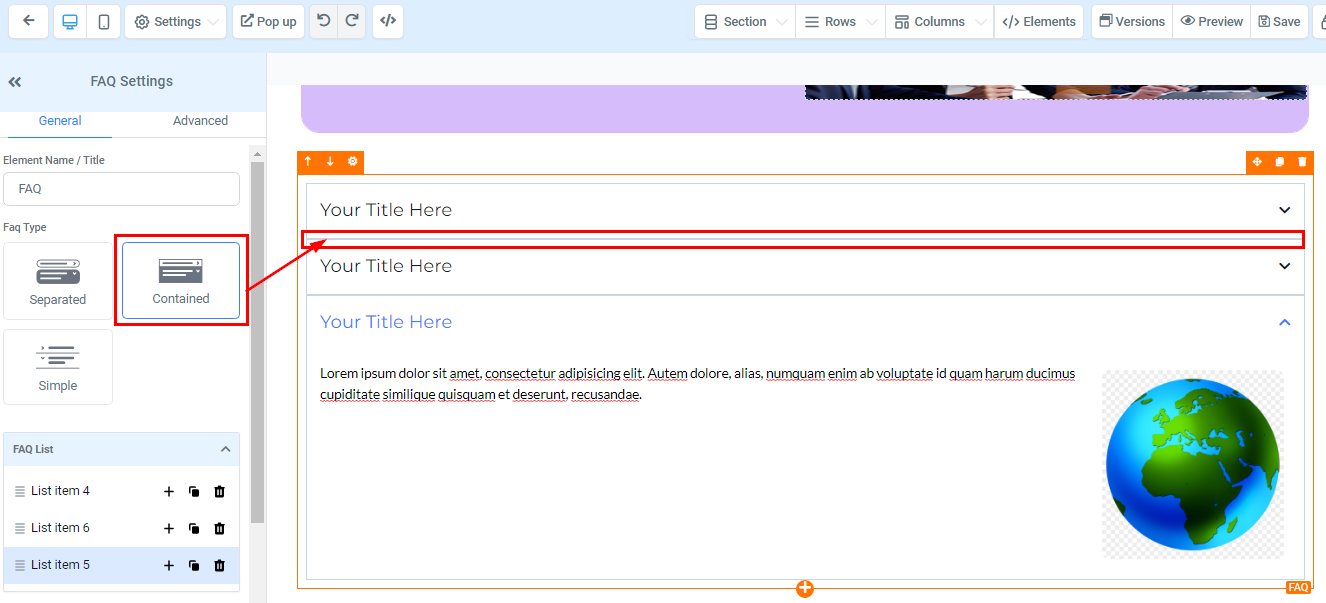
Task: Add new element with orange plus
Action: tap(805, 589)
